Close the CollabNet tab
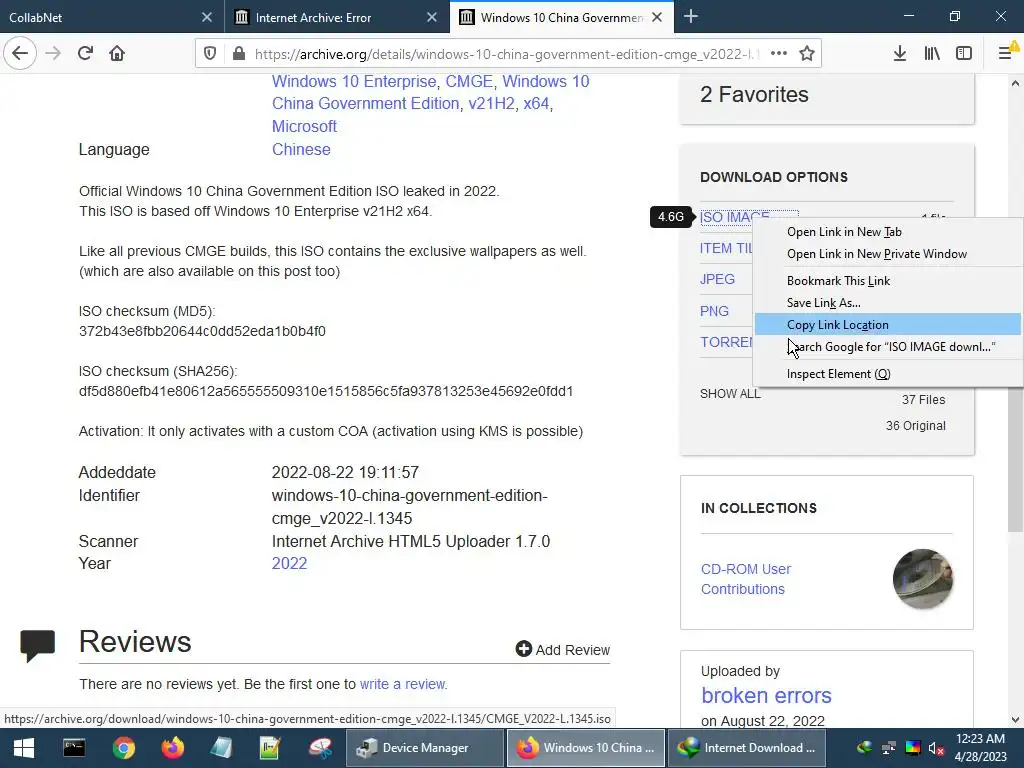1024x768 pixels. coord(206,17)
